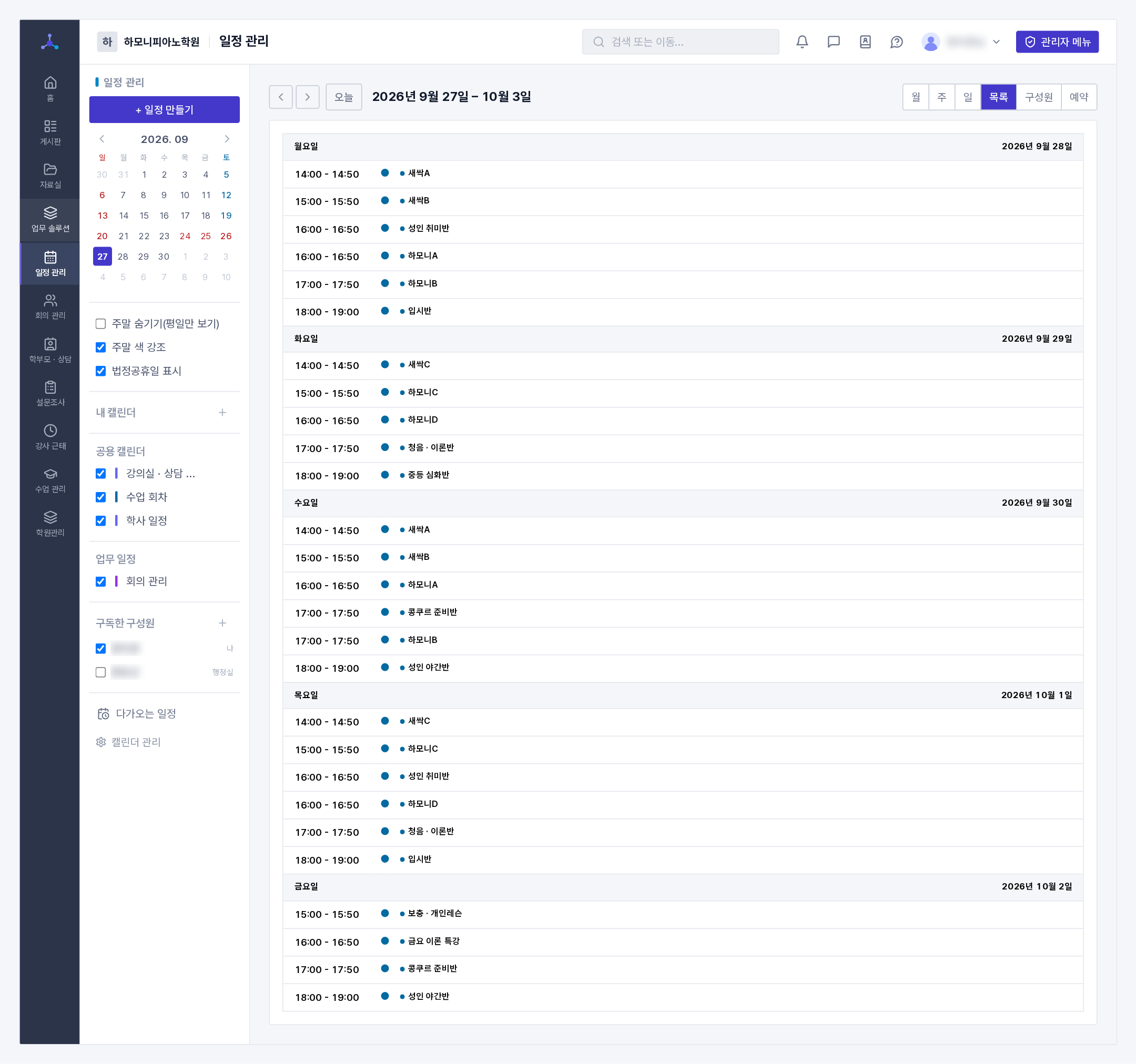
Task: Go to next month in mini calendar
Action: tap(227, 139)
